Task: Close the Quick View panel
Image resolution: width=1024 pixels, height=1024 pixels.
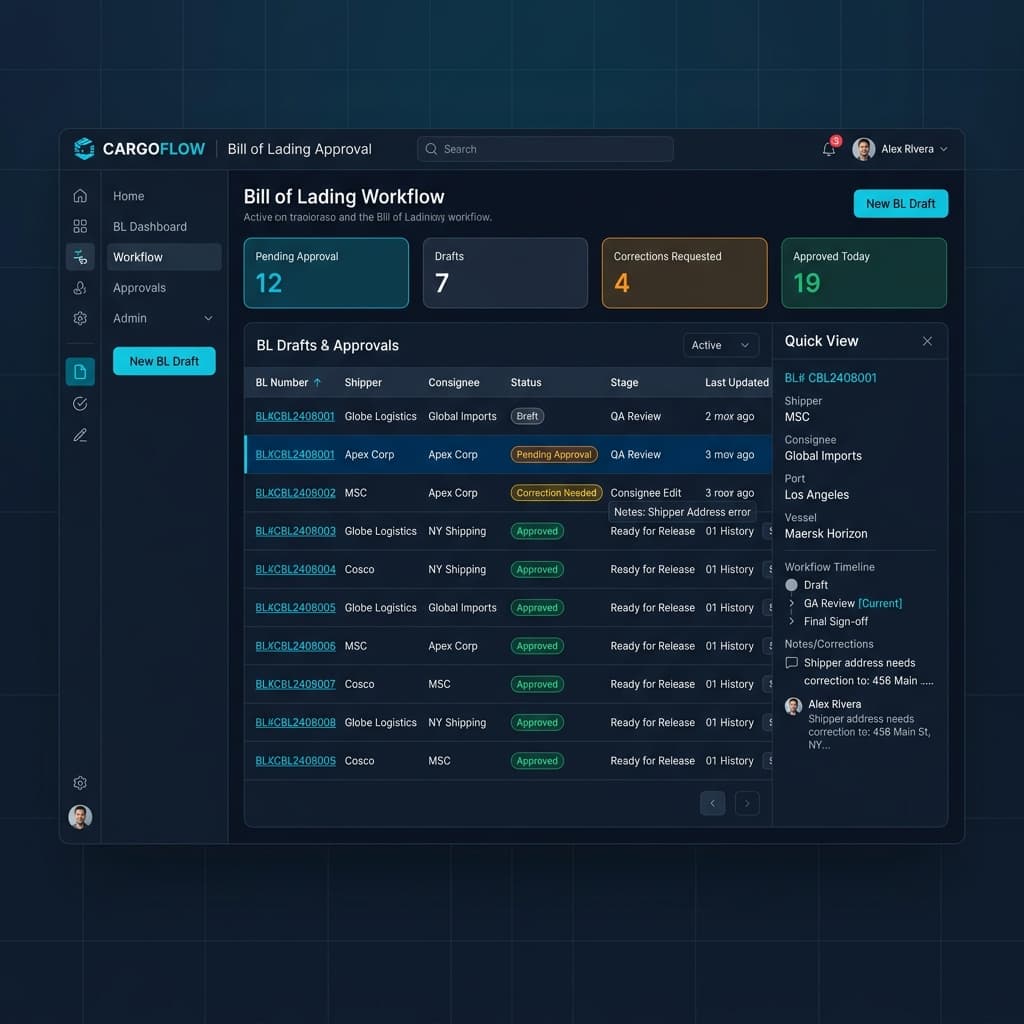Action: pyautogui.click(x=927, y=342)
